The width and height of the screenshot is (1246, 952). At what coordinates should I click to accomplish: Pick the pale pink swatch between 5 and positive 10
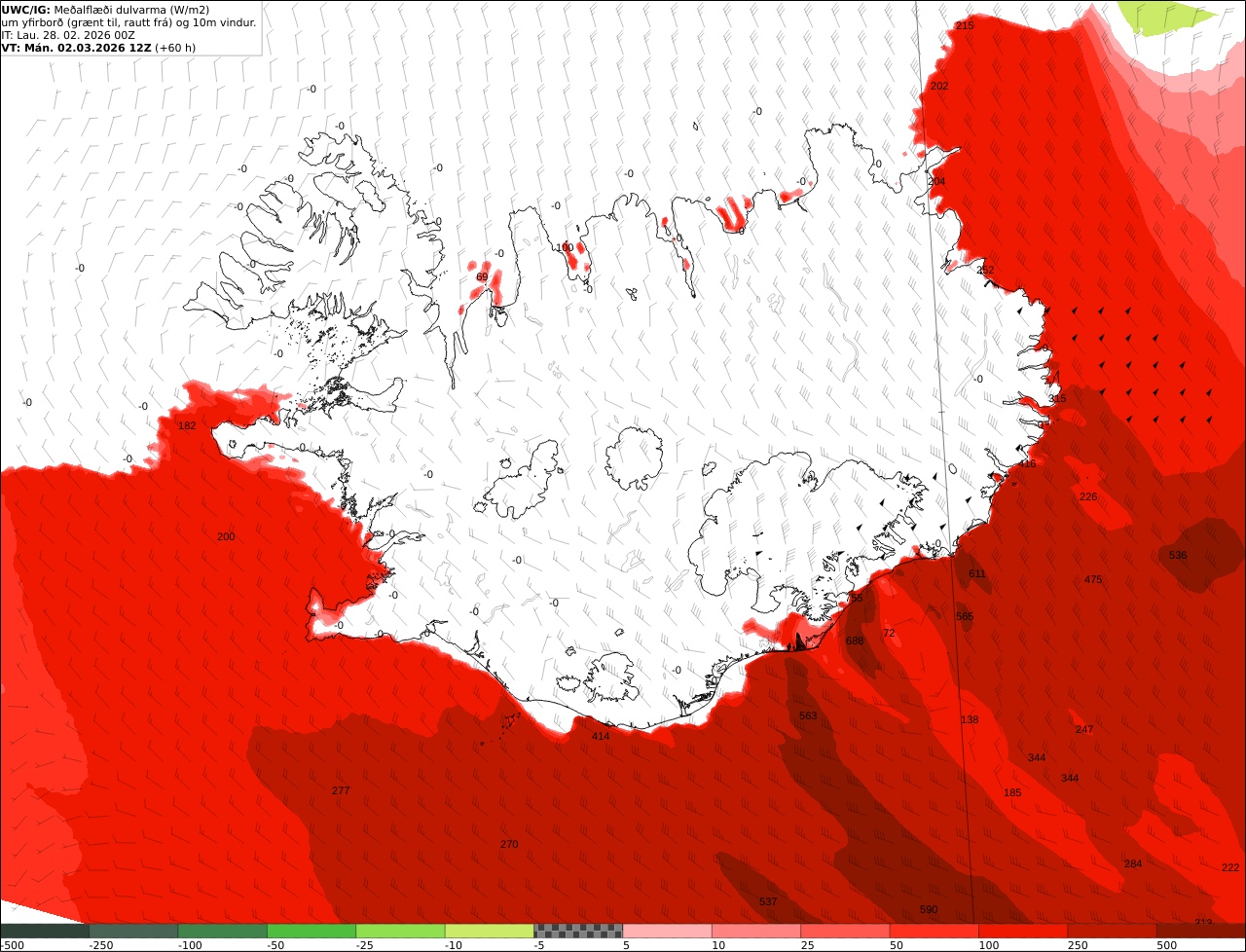click(667, 931)
